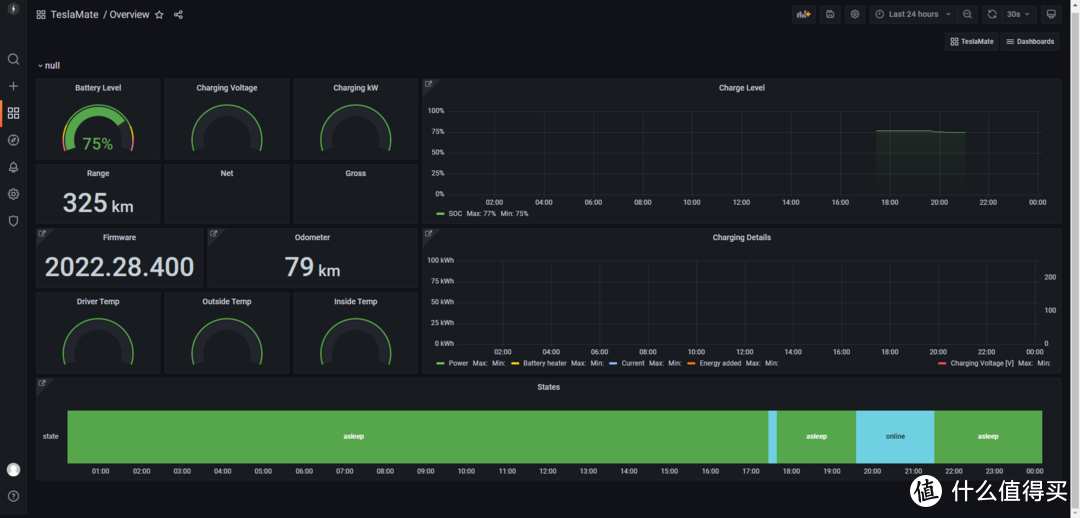Screen dimensions: 1080x518
Task: Open the Server Admin shield icon
Action: 13,221
